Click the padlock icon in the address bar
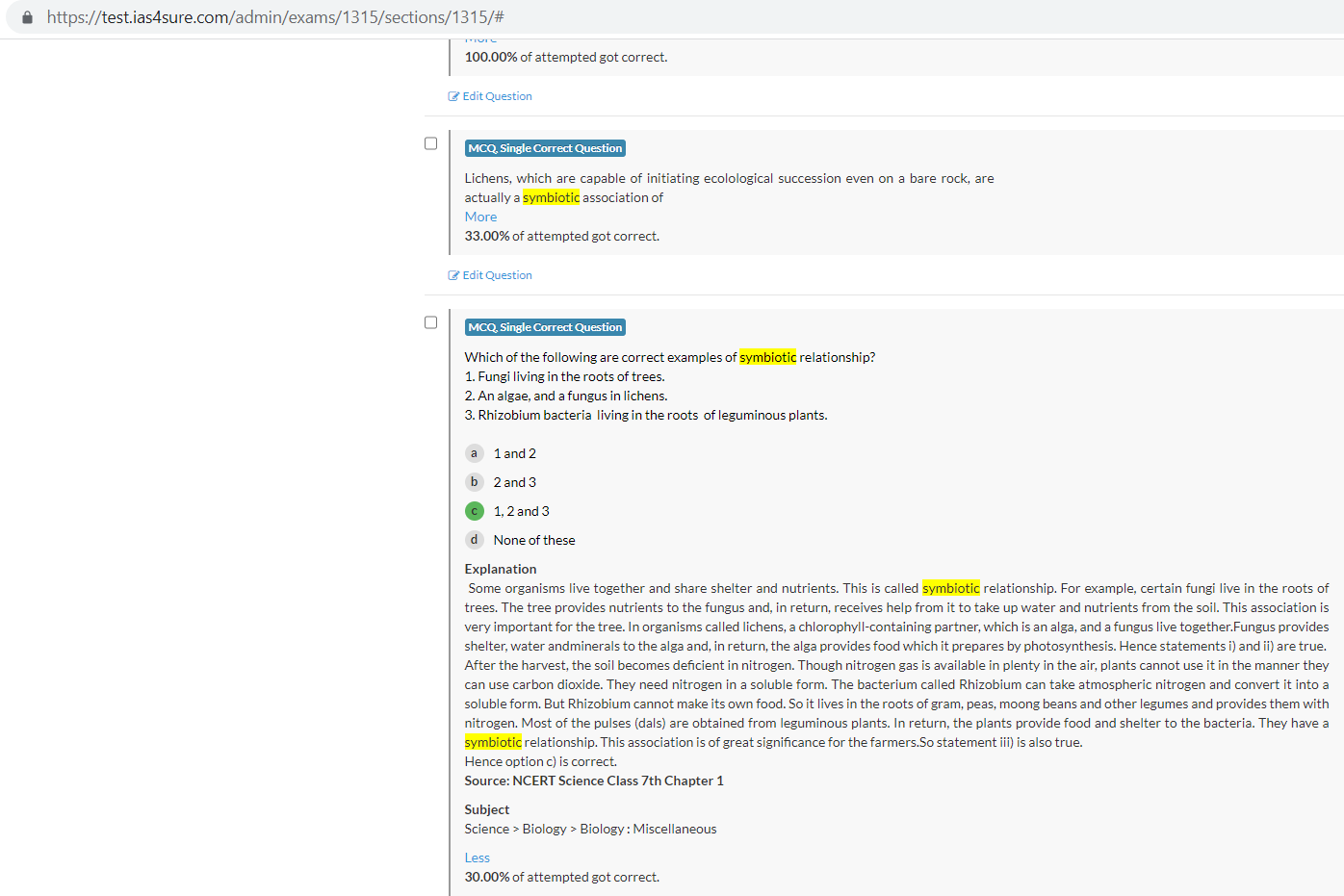Viewport: 1344px width, 896px height. point(27,17)
